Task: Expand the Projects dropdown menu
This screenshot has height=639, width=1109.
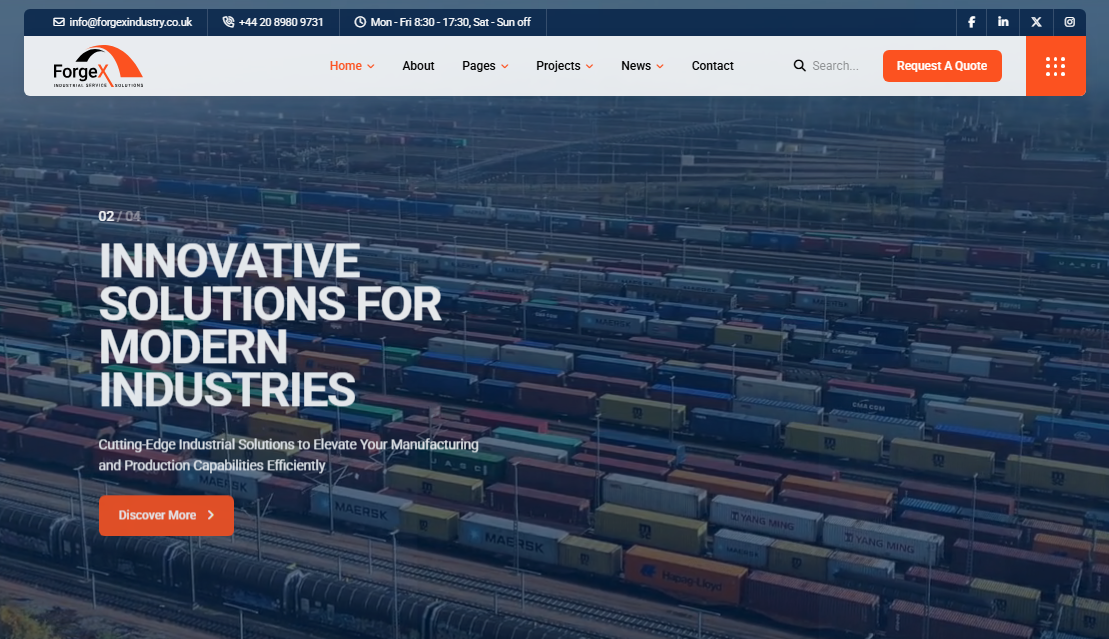Action: [x=564, y=66]
